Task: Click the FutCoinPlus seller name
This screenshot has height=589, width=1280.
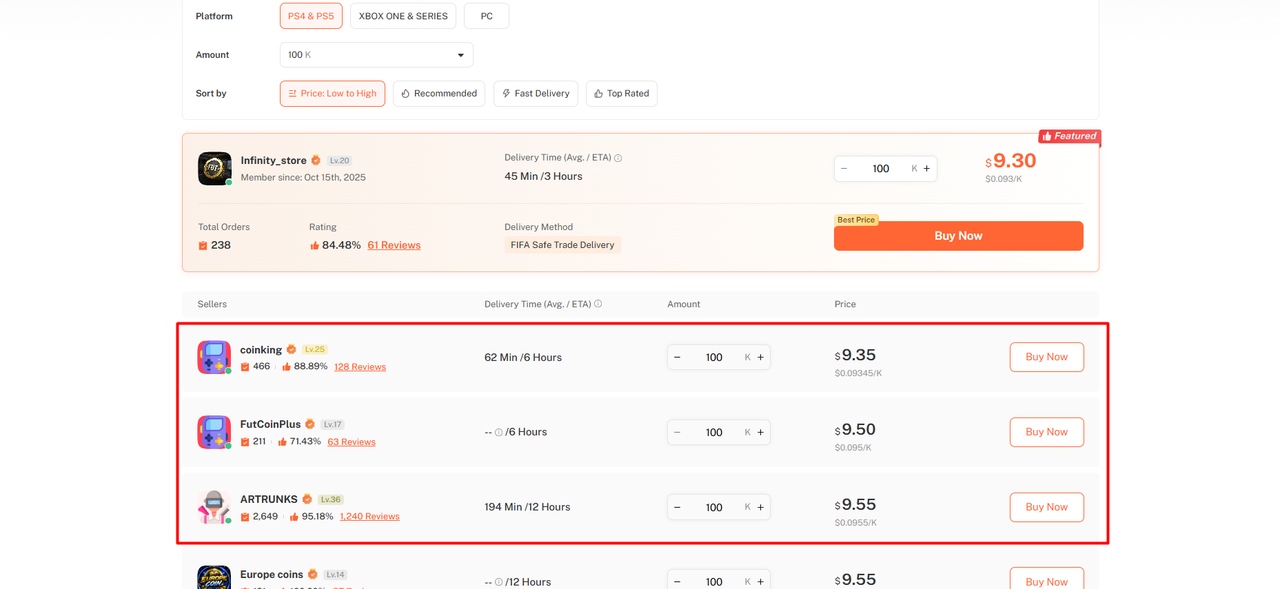Action: 270,424
